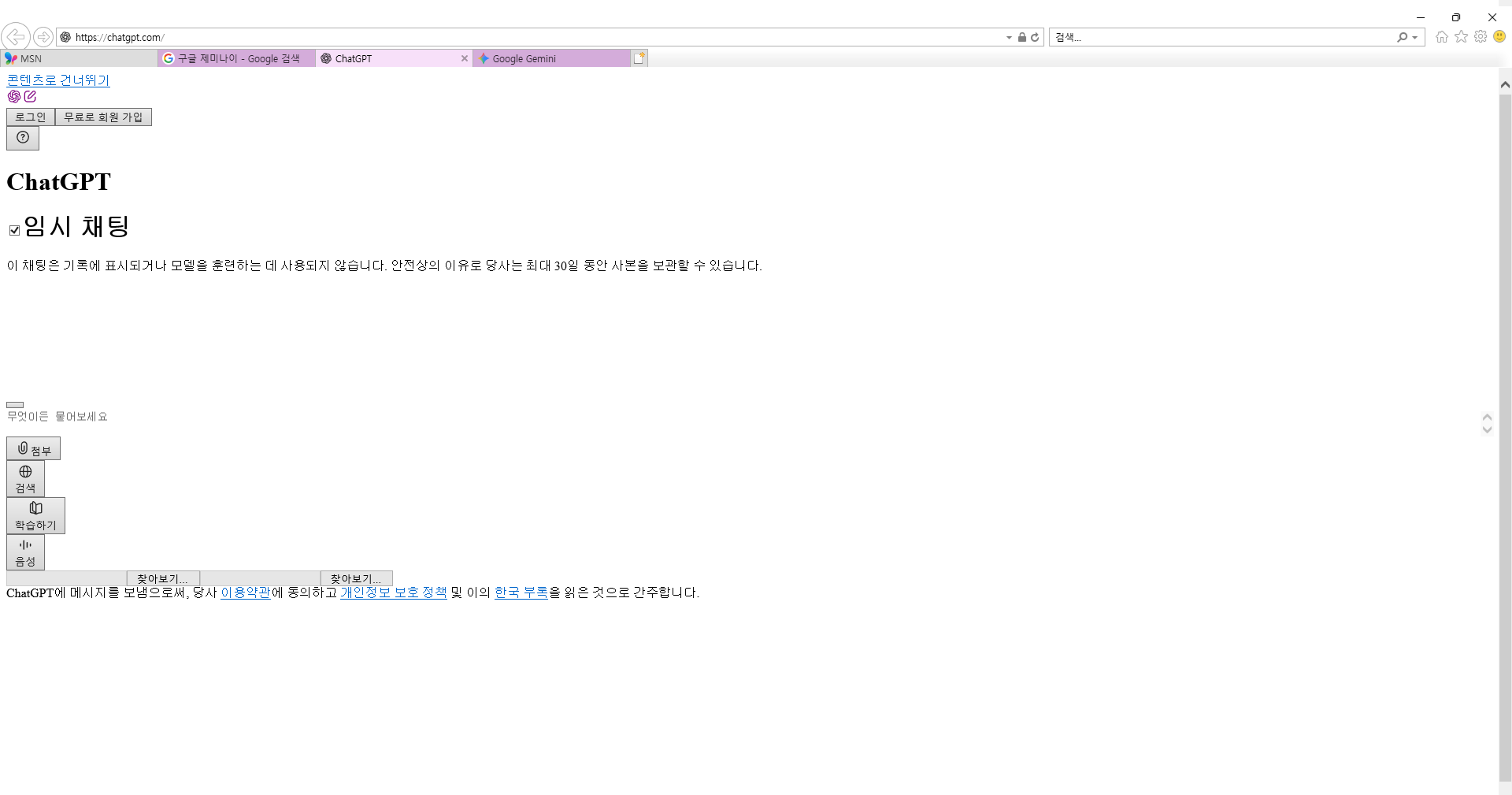Image resolution: width=1512 pixels, height=795 pixels.
Task: Open the browser Home icon
Action: pyautogui.click(x=1442, y=36)
